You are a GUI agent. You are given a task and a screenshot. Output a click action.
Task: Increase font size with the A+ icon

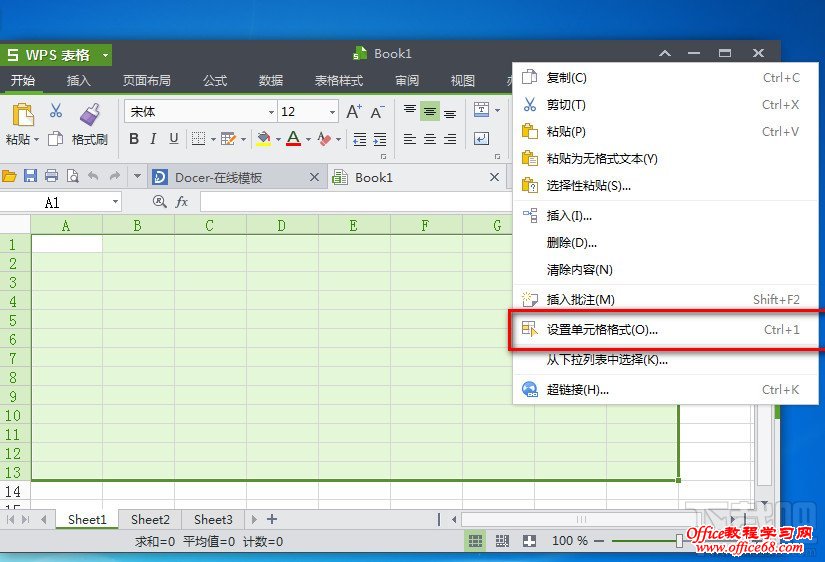pyautogui.click(x=354, y=112)
